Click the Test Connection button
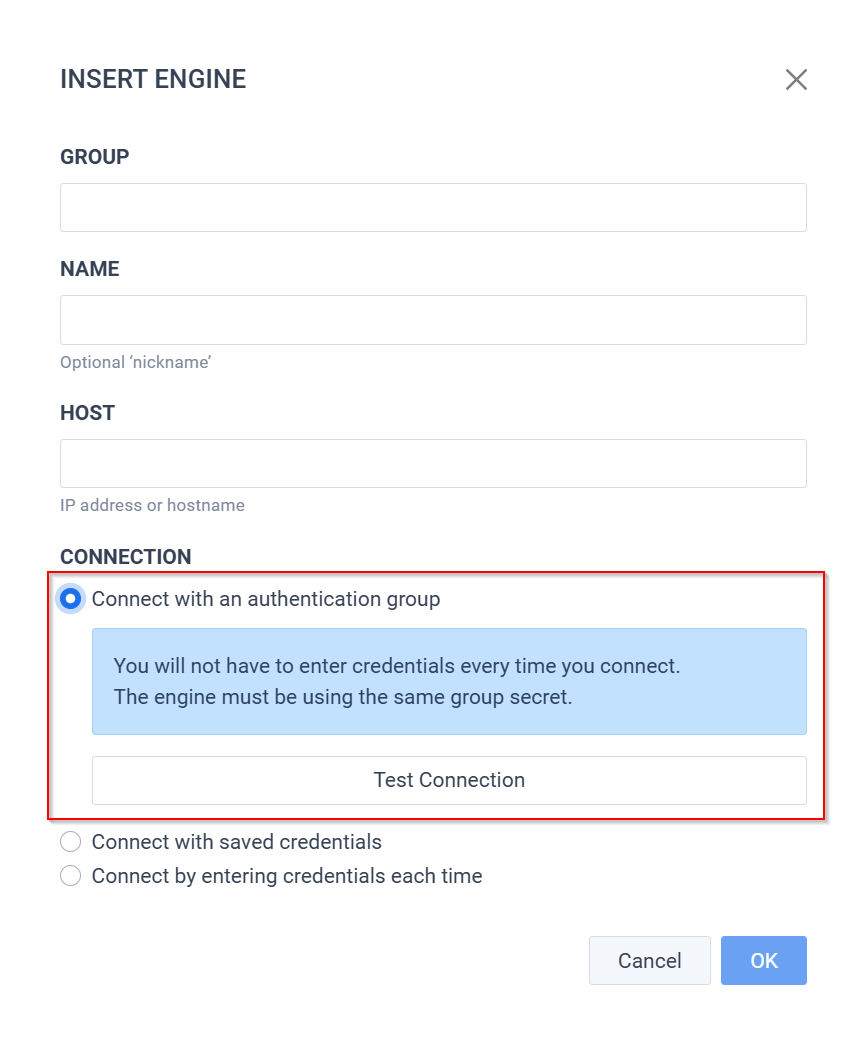The width and height of the screenshot is (865, 1047). point(450,780)
